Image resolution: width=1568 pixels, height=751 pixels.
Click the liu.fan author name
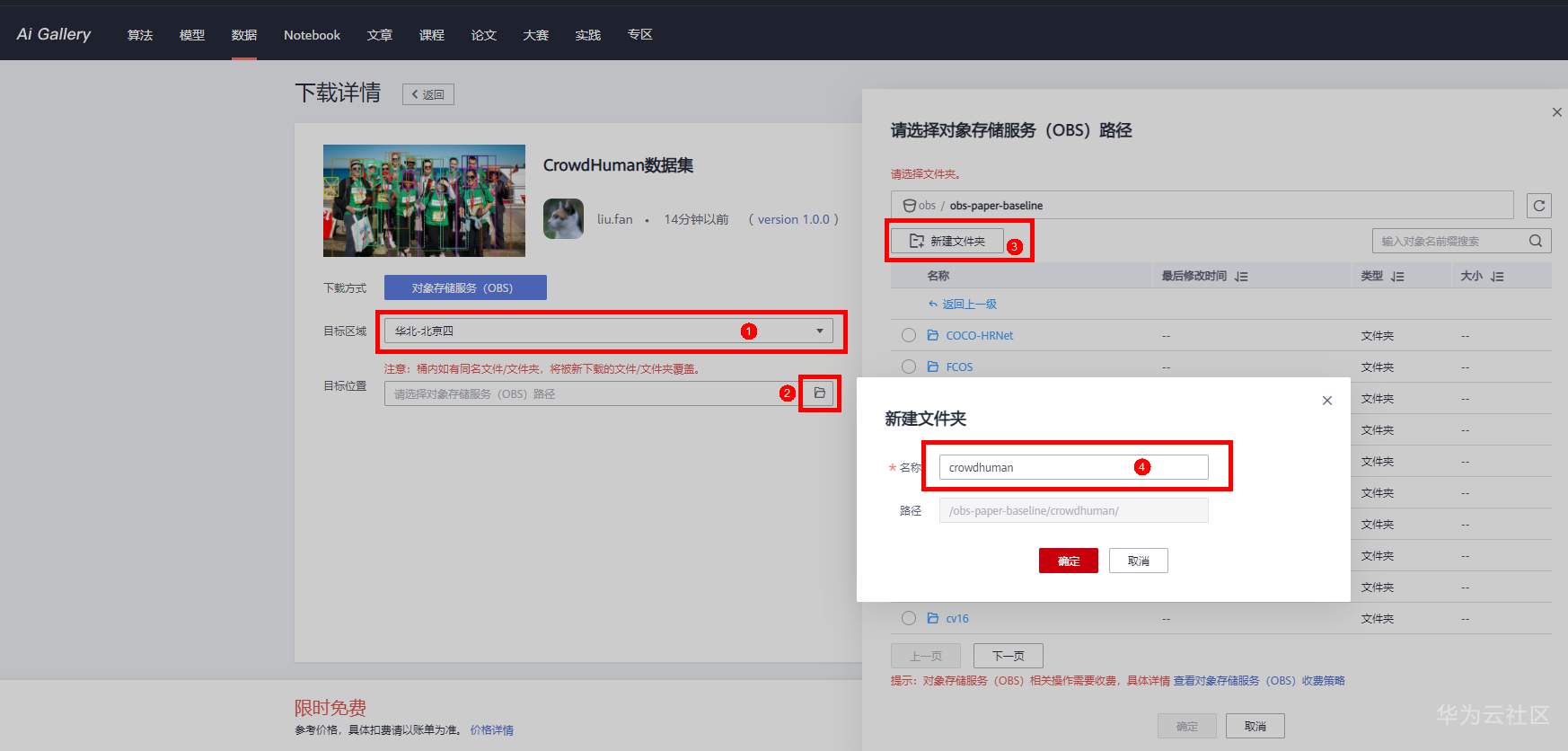click(615, 219)
